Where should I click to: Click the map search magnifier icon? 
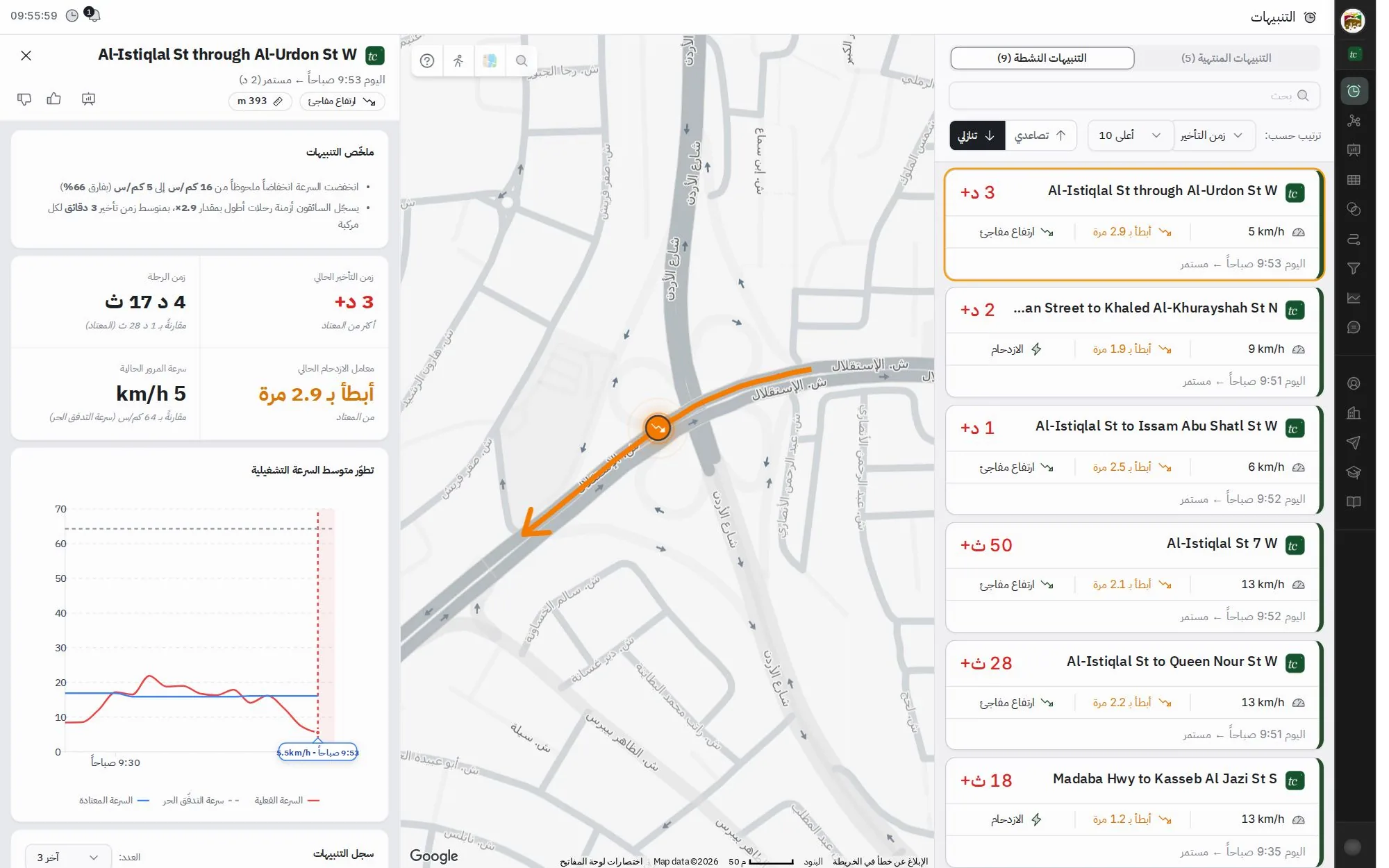point(522,61)
